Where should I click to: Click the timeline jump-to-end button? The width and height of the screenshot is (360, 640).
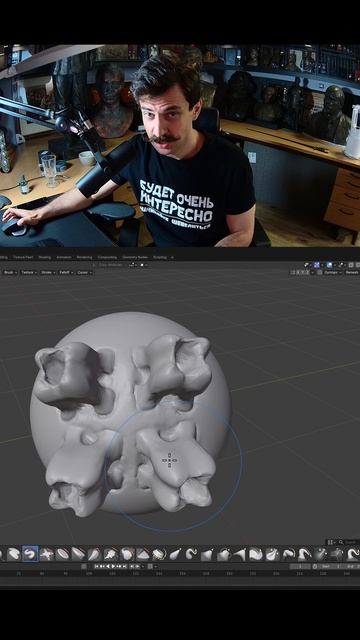point(124,566)
